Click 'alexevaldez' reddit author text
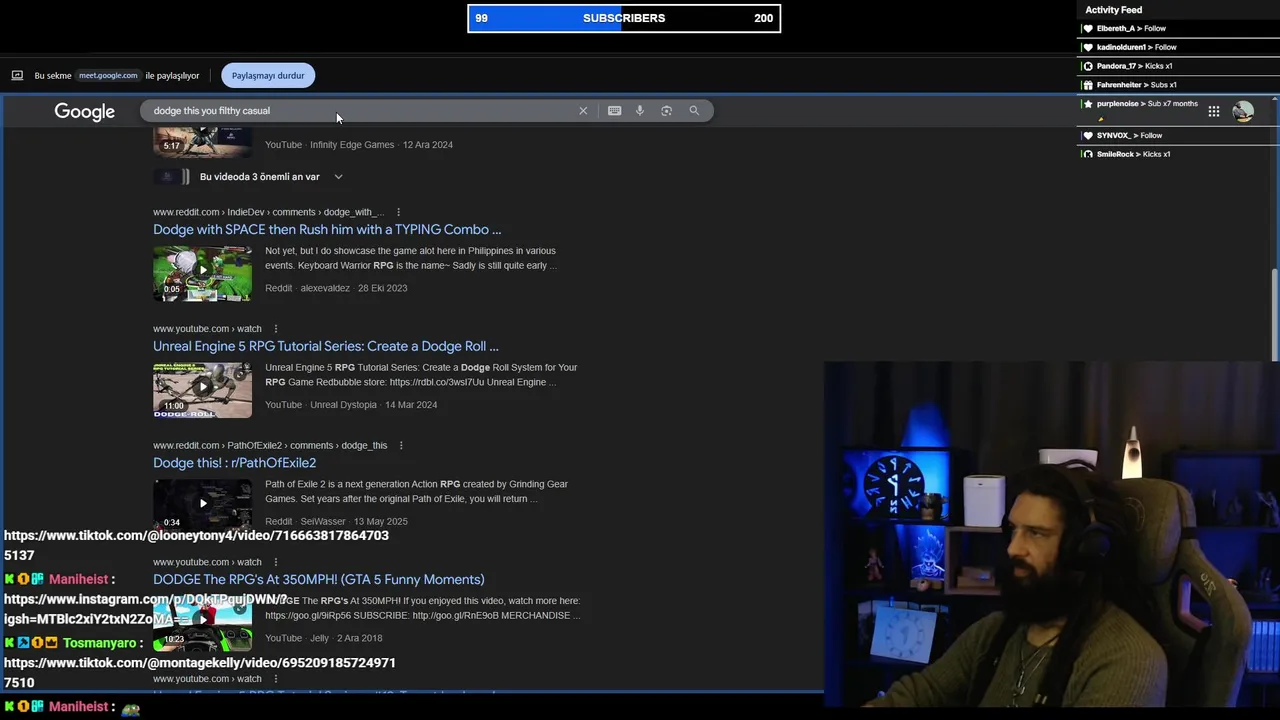1280x720 pixels. click(325, 288)
